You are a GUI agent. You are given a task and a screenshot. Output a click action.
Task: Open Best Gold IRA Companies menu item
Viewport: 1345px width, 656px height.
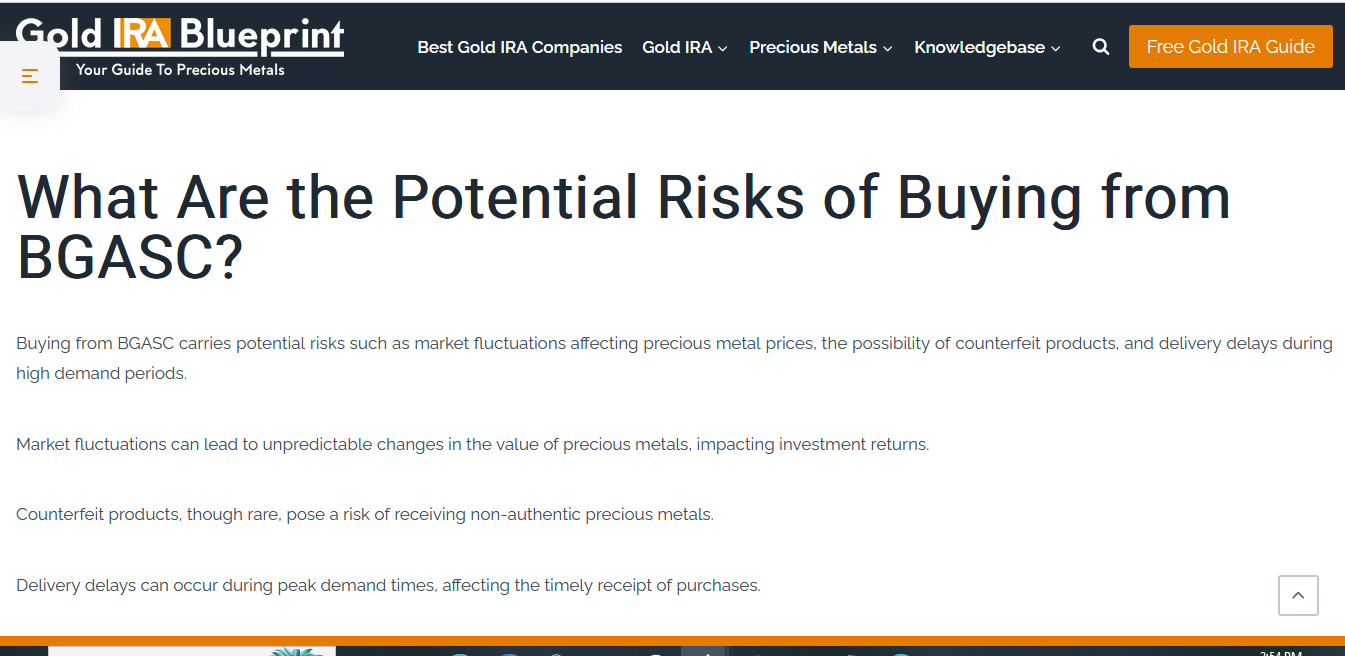[x=519, y=47]
